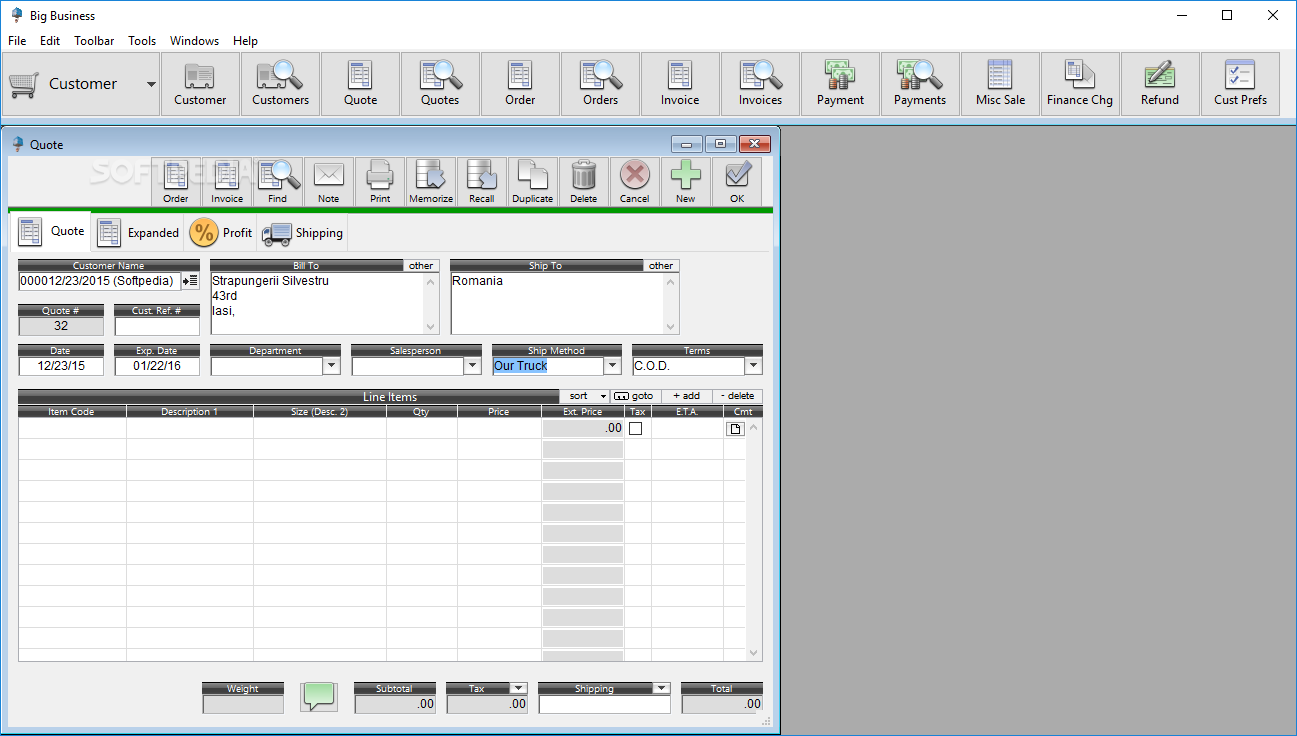Open the Refund tool
This screenshot has height=736, width=1297.
coord(1160,84)
